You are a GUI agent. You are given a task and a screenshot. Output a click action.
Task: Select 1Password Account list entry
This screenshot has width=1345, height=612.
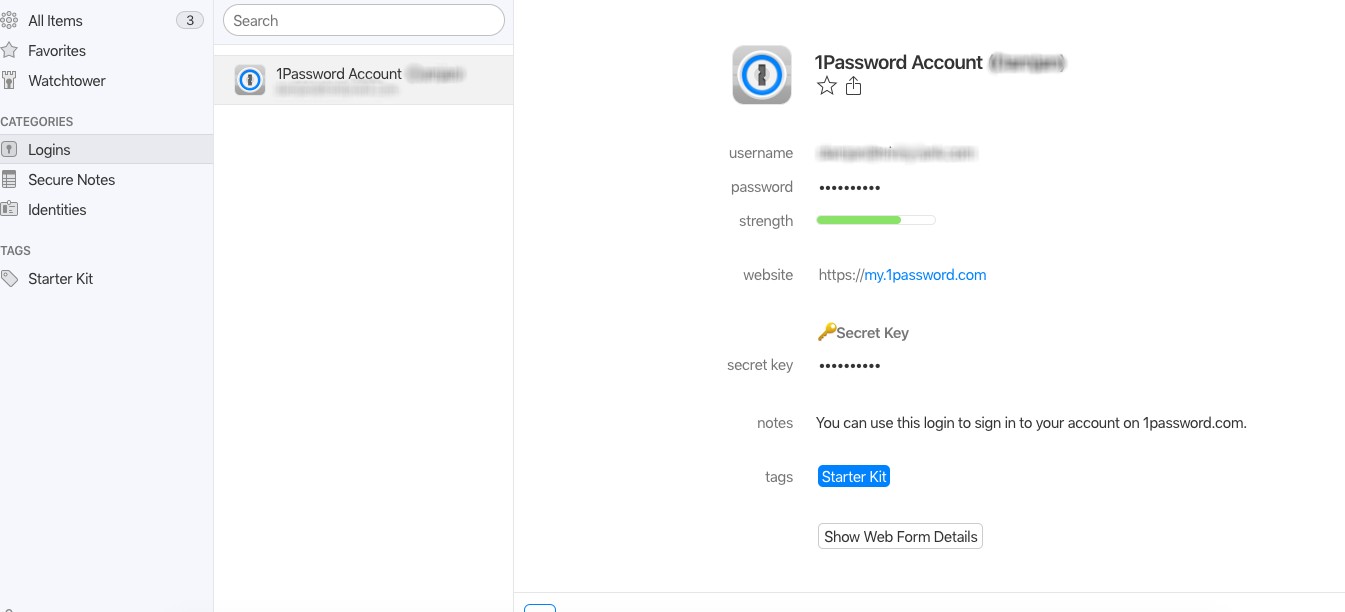pyautogui.click(x=364, y=80)
